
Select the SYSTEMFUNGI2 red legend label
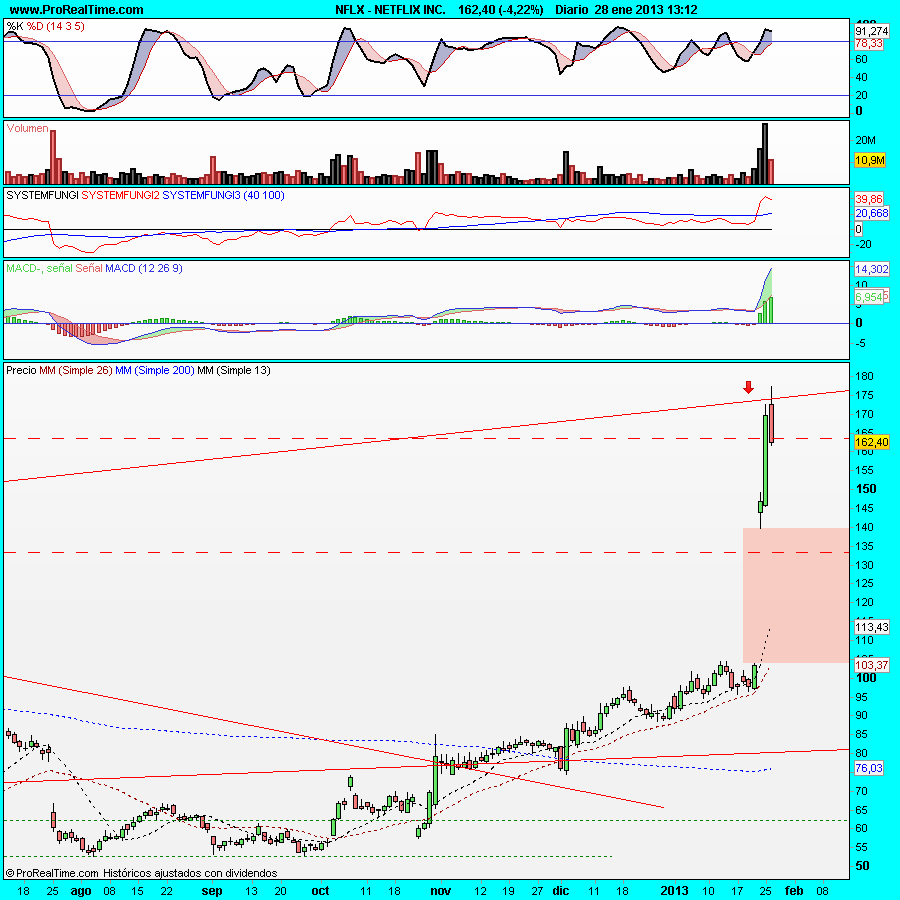121,195
